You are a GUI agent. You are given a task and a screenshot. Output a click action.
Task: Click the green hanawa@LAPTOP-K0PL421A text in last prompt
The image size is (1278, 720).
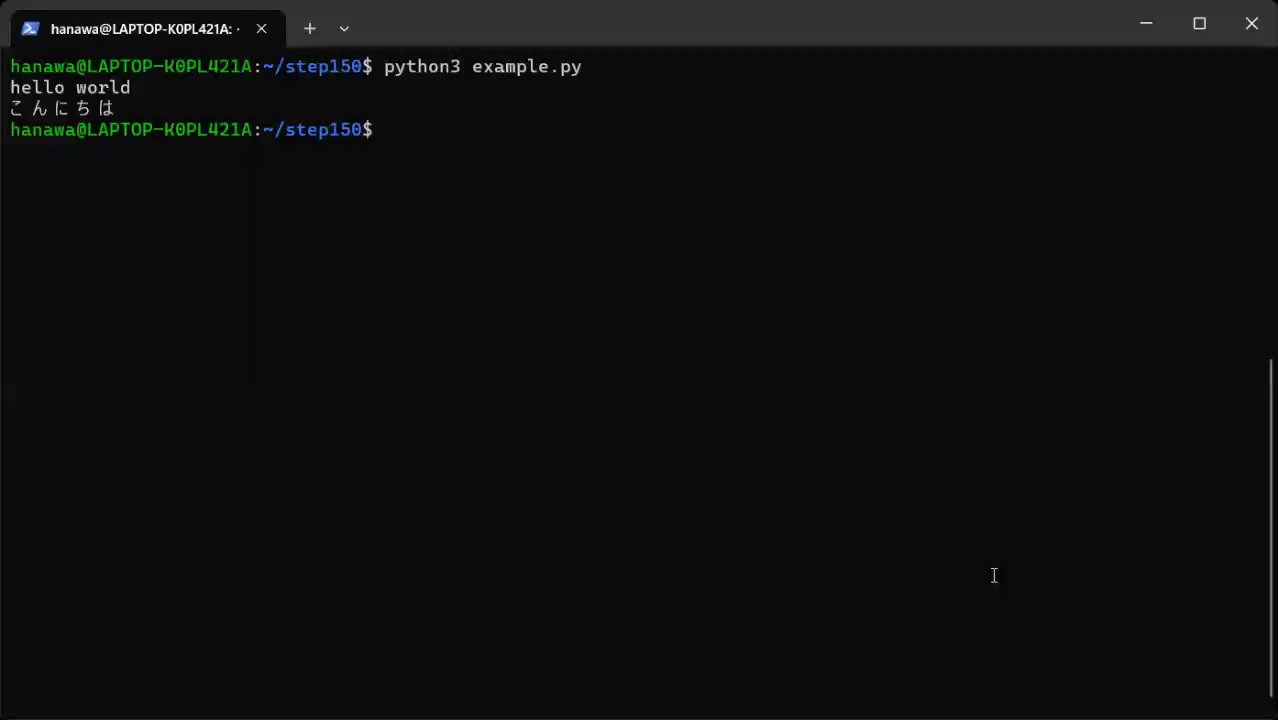tap(131, 130)
